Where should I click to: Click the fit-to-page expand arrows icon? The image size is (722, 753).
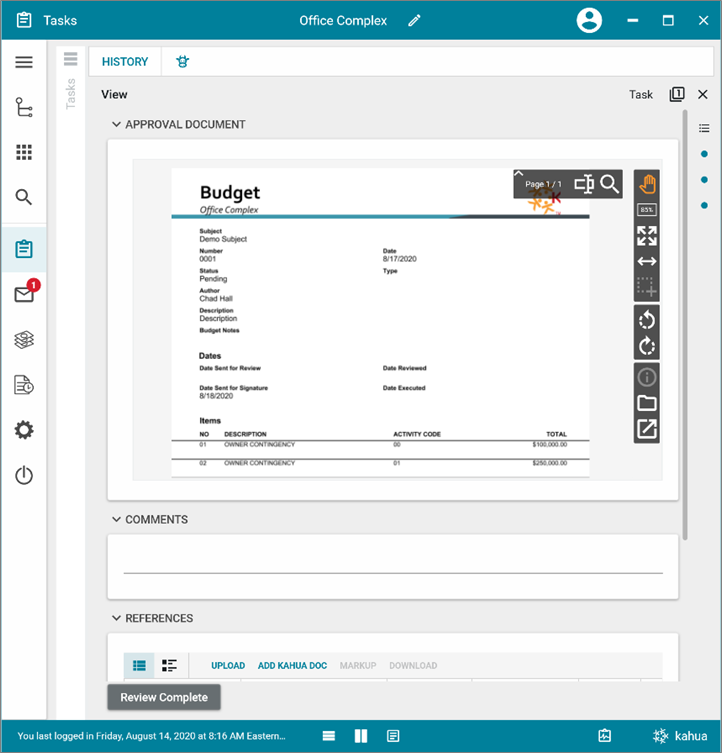tap(647, 236)
